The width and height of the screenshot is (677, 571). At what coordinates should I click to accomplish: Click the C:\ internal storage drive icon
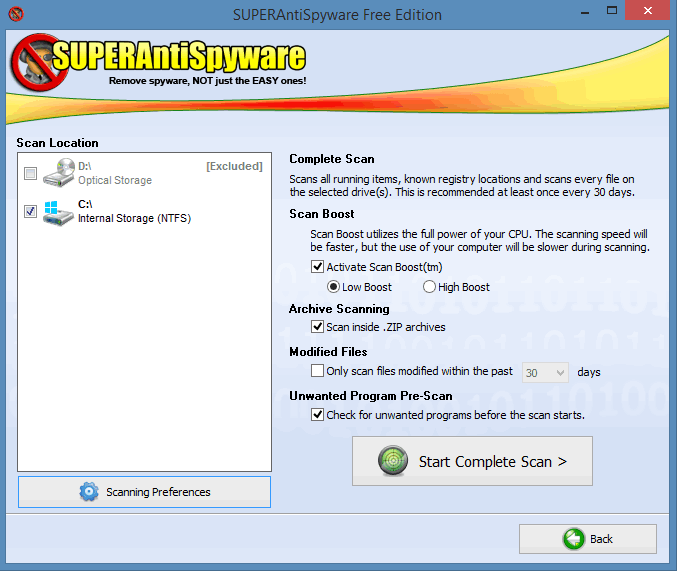[x=59, y=211]
